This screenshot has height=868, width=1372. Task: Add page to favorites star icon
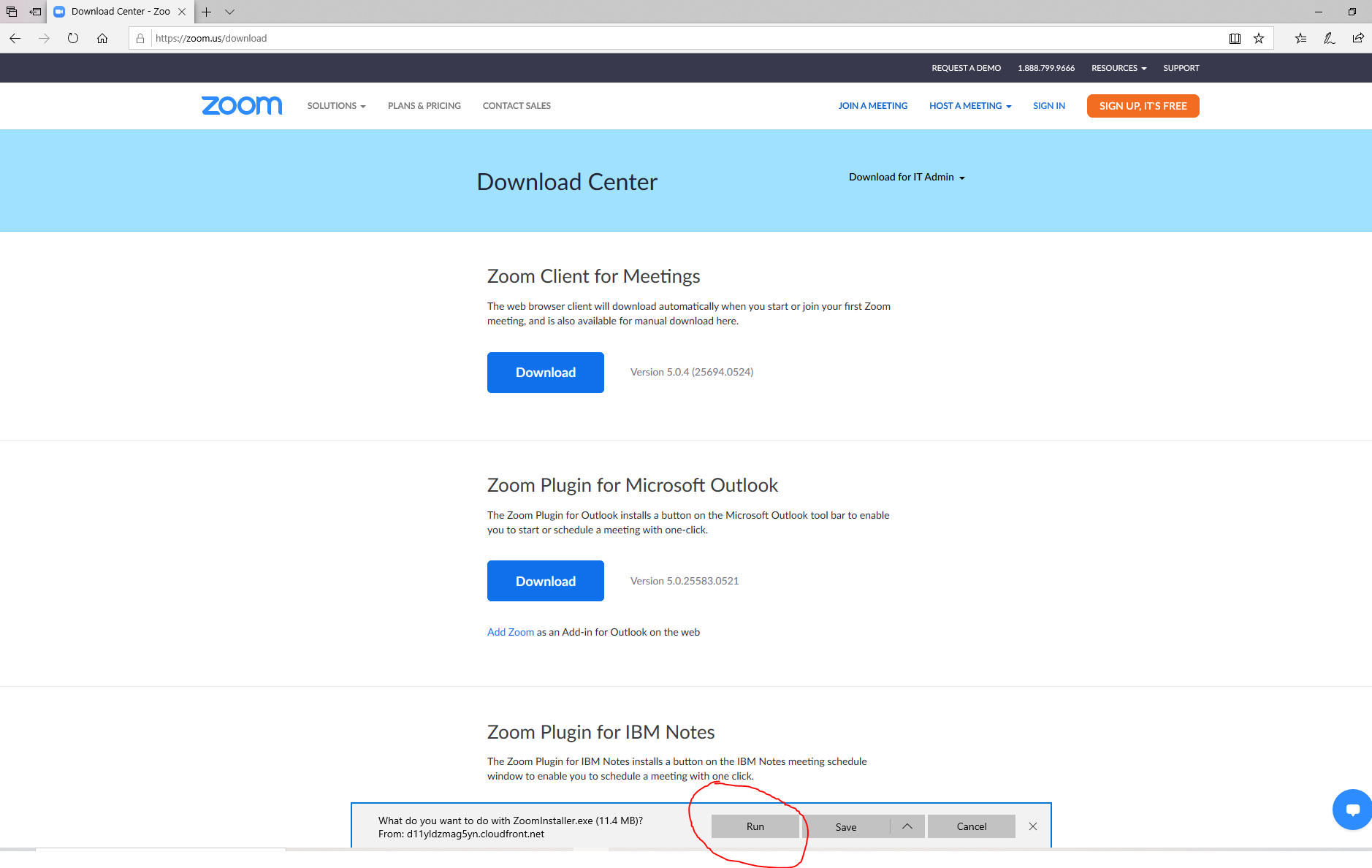point(1259,38)
